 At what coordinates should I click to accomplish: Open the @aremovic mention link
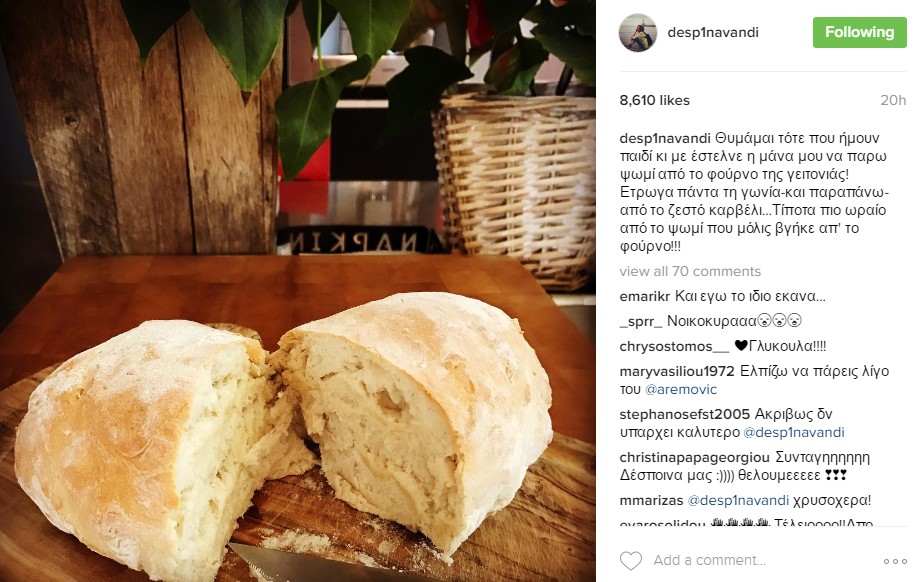point(681,389)
